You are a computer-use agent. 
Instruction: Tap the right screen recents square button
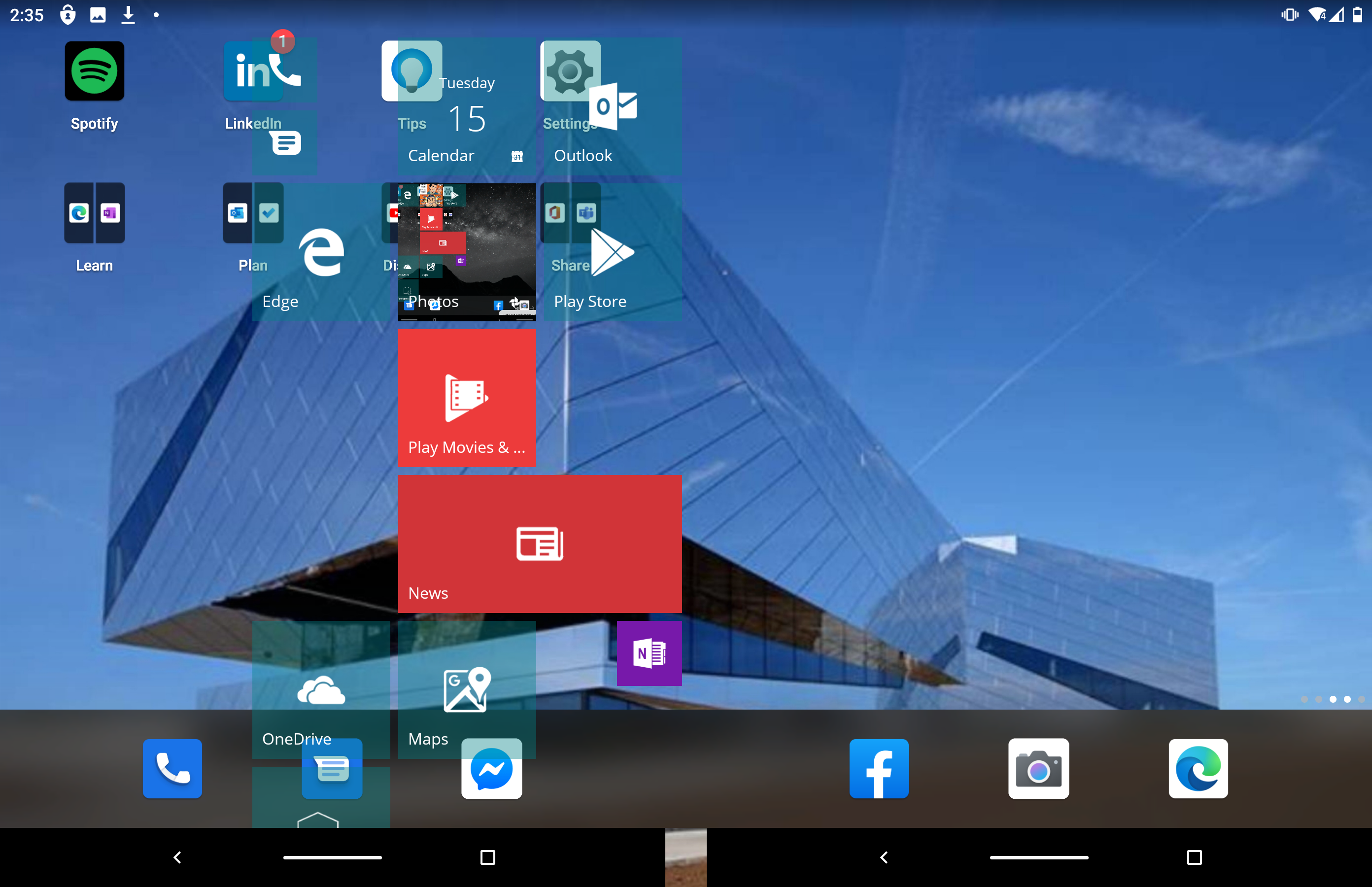[1194, 857]
